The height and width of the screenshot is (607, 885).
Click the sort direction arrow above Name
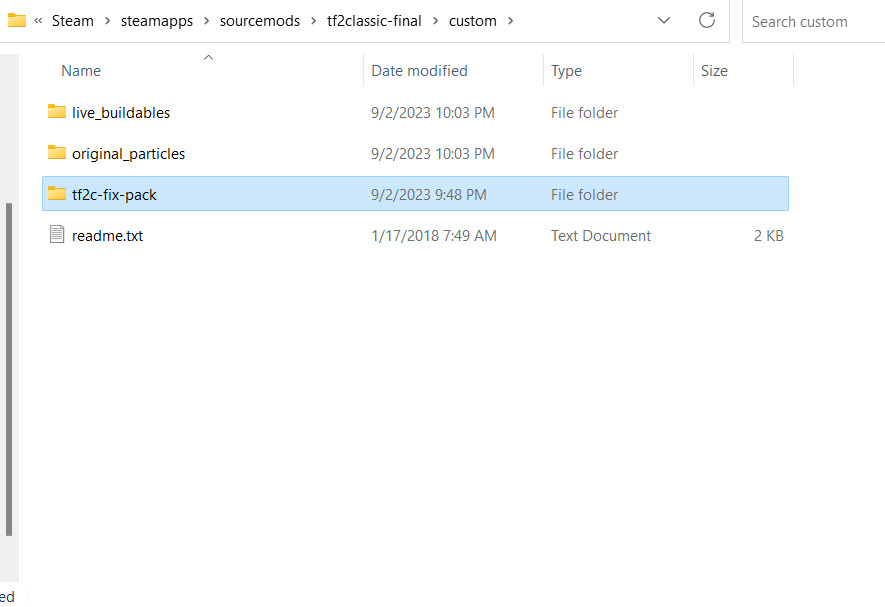(208, 58)
